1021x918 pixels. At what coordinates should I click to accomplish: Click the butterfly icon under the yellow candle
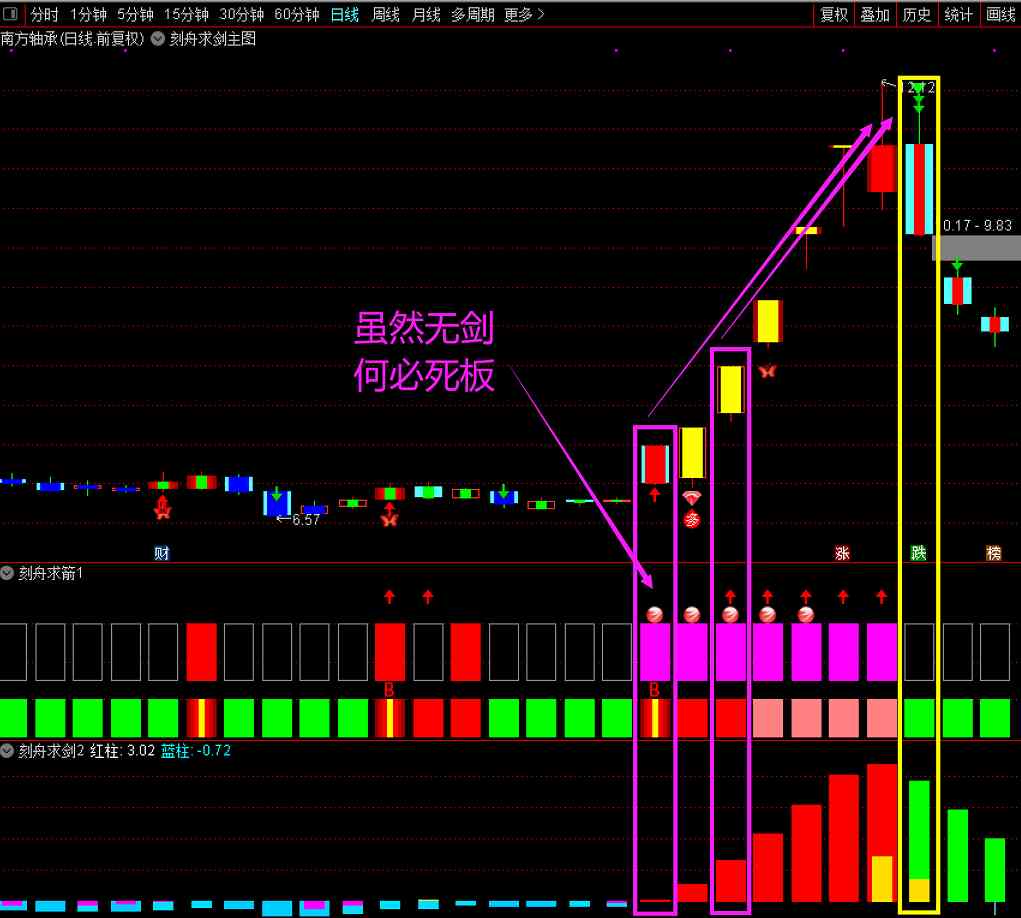point(767,371)
